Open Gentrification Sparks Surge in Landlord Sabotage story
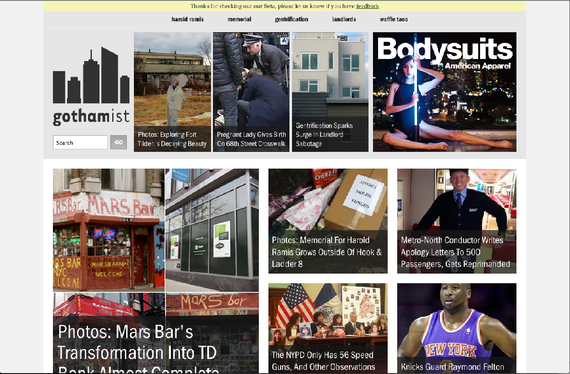Viewport: 570px width, 374px height. click(x=330, y=92)
